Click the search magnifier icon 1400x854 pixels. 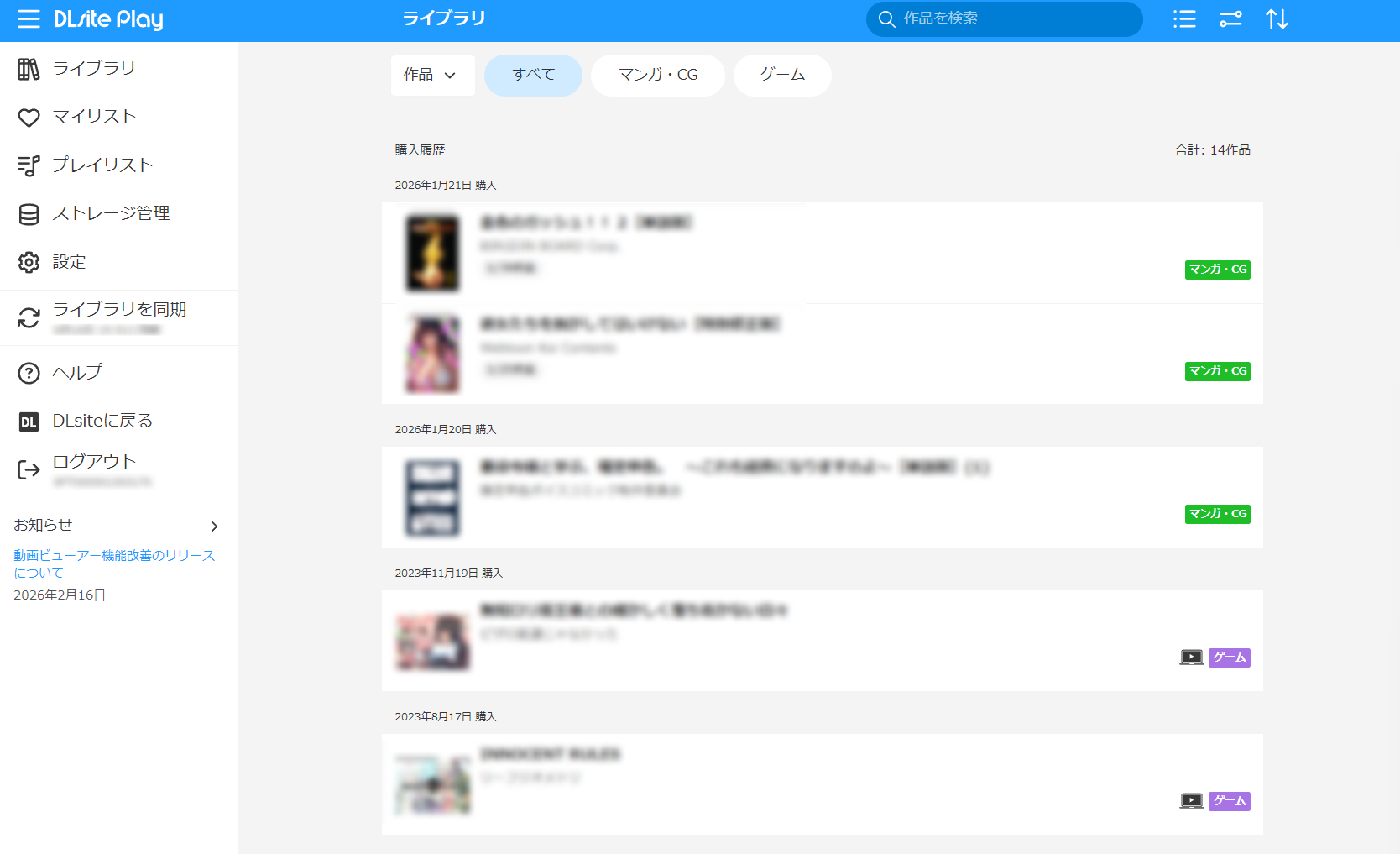[x=886, y=18]
